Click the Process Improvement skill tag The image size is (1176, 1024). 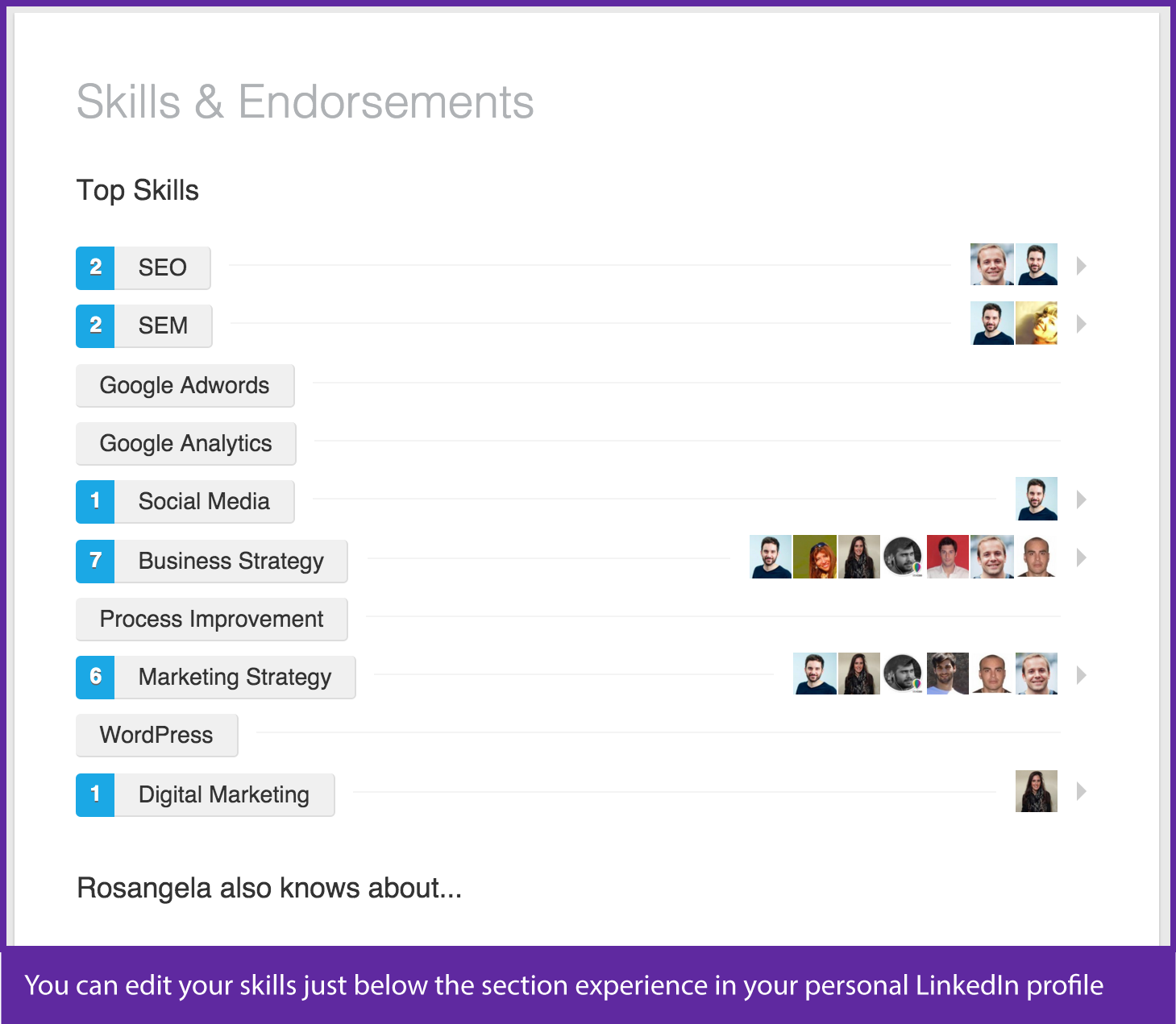tap(211, 619)
